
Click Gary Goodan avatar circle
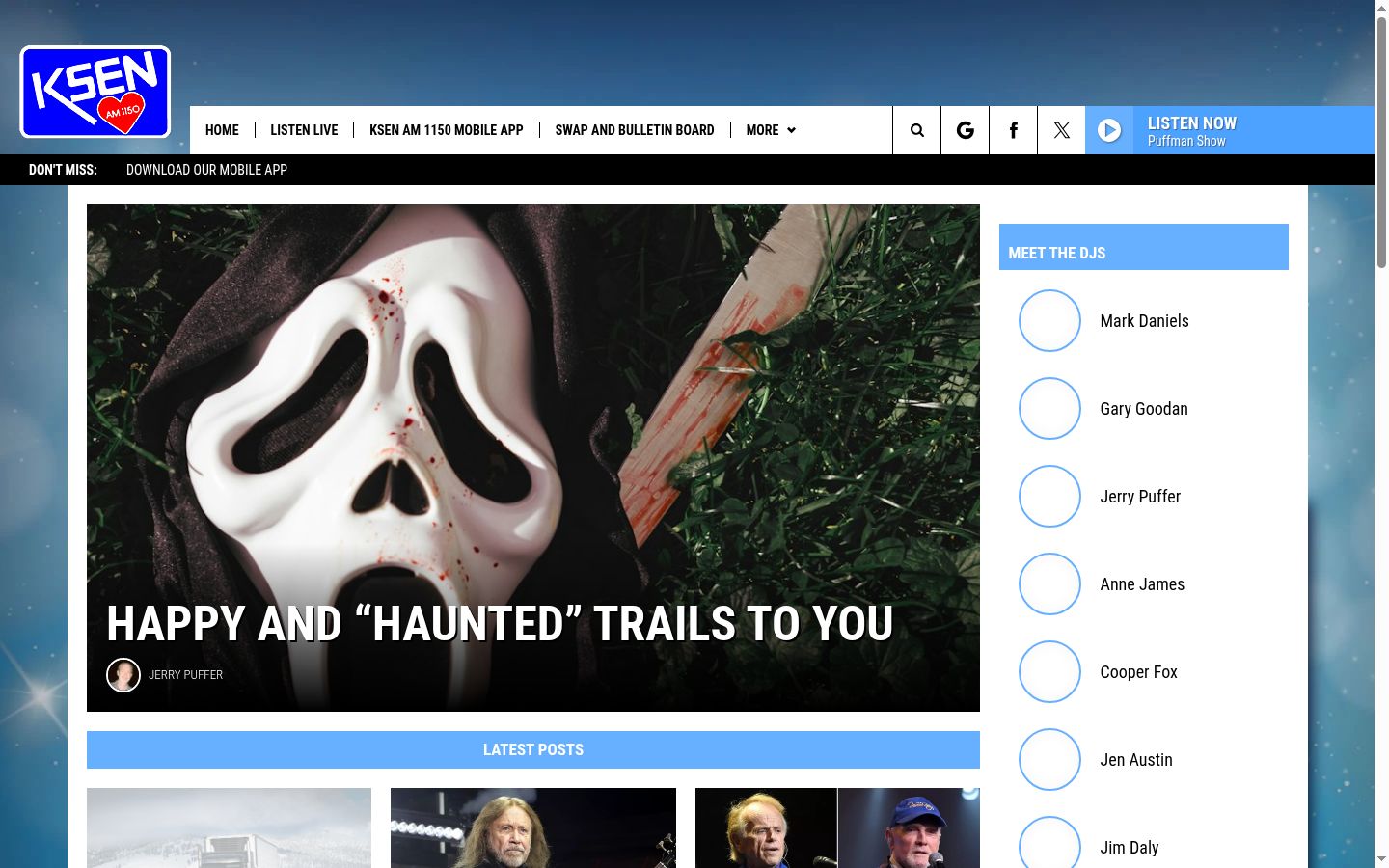(x=1049, y=409)
